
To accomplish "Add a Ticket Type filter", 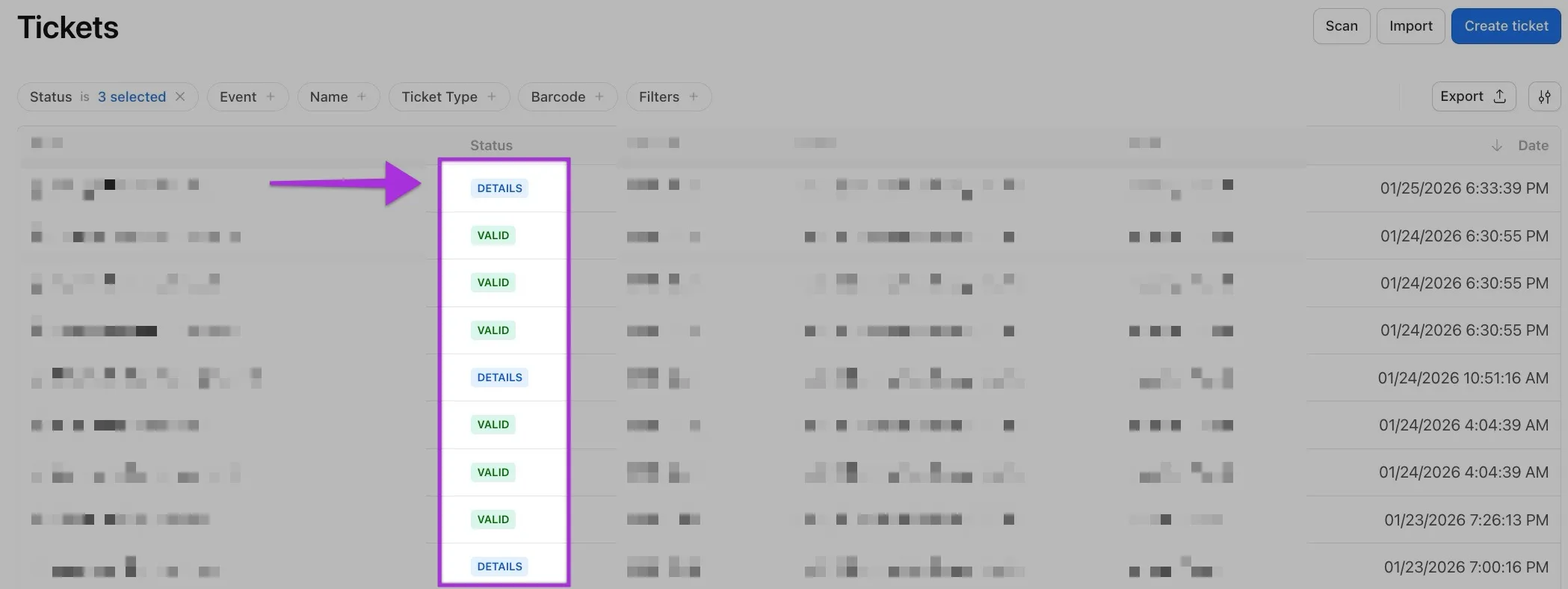I will click(x=448, y=96).
